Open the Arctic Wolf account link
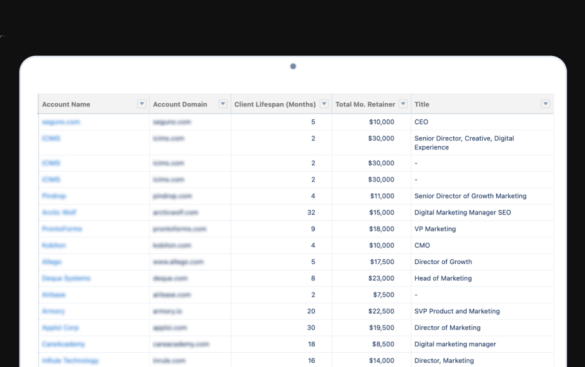 tap(59, 212)
